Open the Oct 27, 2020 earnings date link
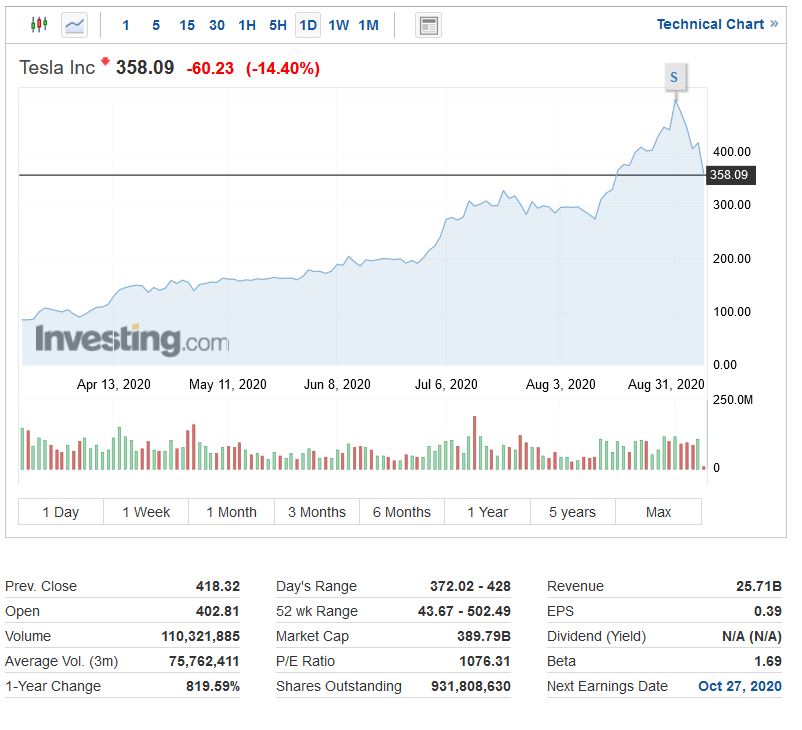The image size is (802, 730). pos(740,686)
